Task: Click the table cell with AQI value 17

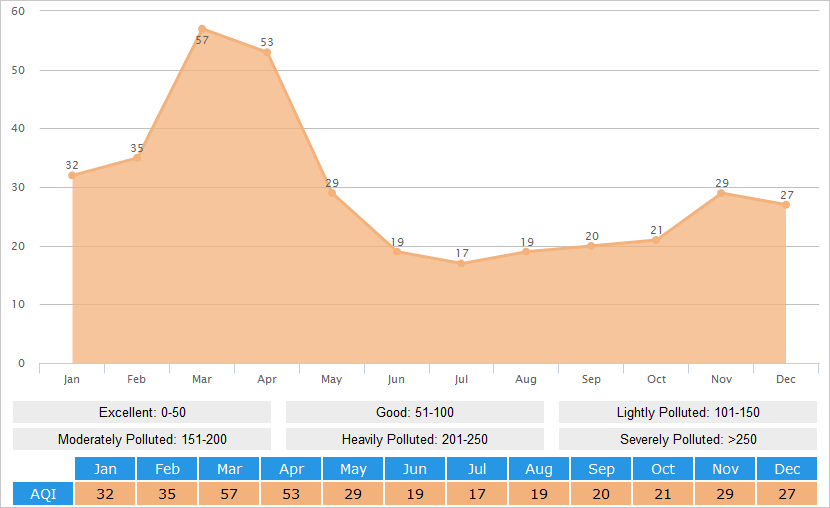Action: (x=477, y=494)
